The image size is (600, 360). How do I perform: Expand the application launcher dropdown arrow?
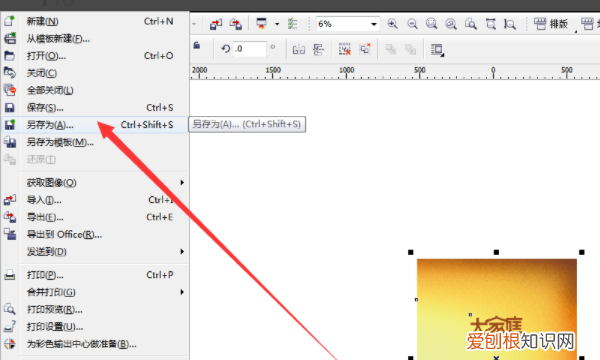point(277,24)
